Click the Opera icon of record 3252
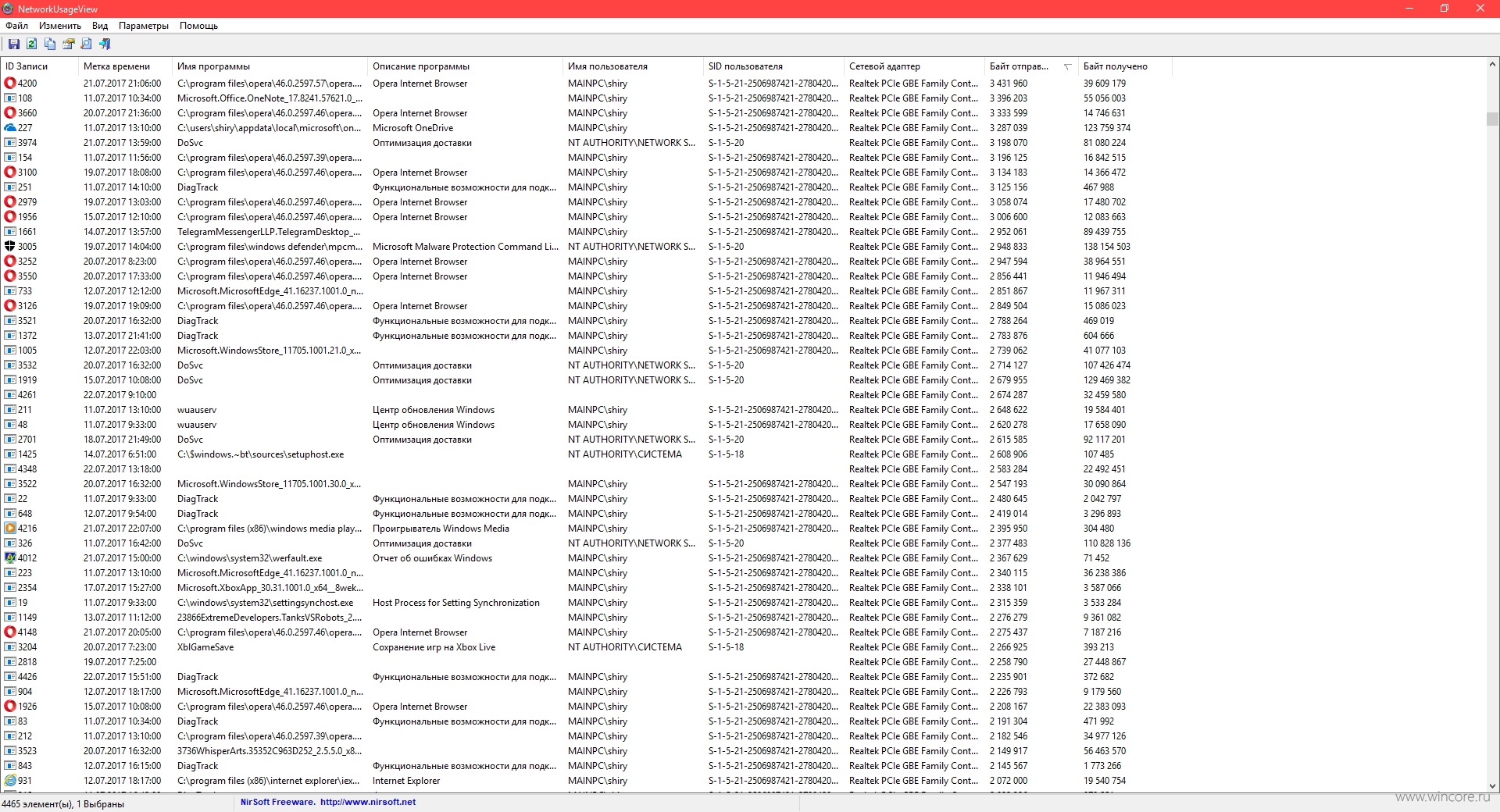1500x812 pixels. tap(10, 261)
